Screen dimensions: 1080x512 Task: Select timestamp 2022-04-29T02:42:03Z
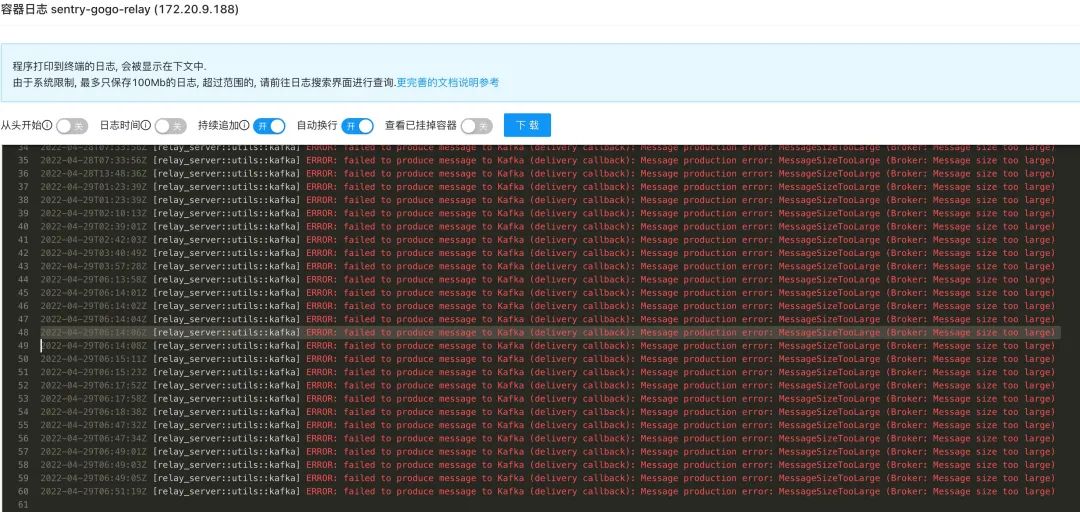(x=93, y=240)
